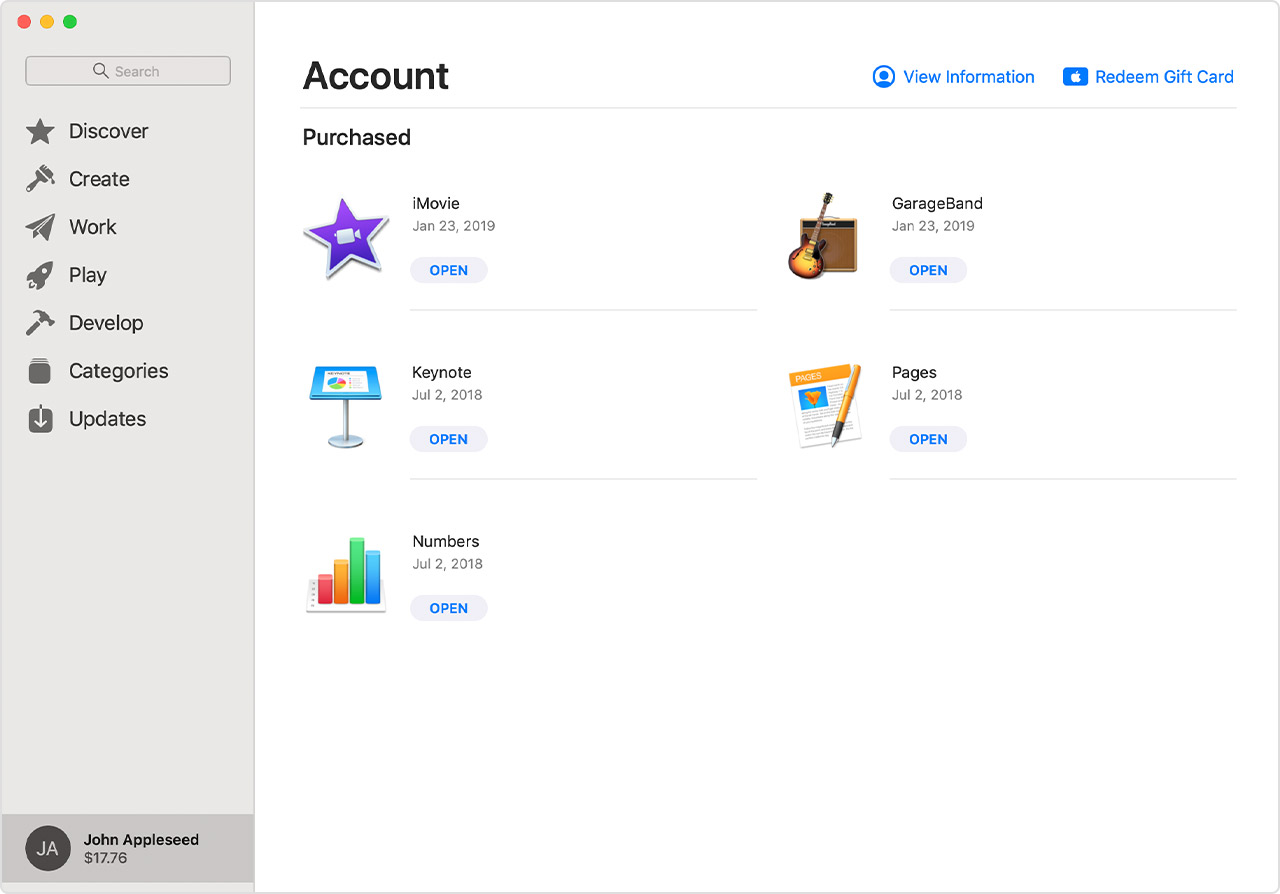1280x894 pixels.
Task: Click GarageBand's Jan 23, 2019 date
Action: tap(933, 226)
